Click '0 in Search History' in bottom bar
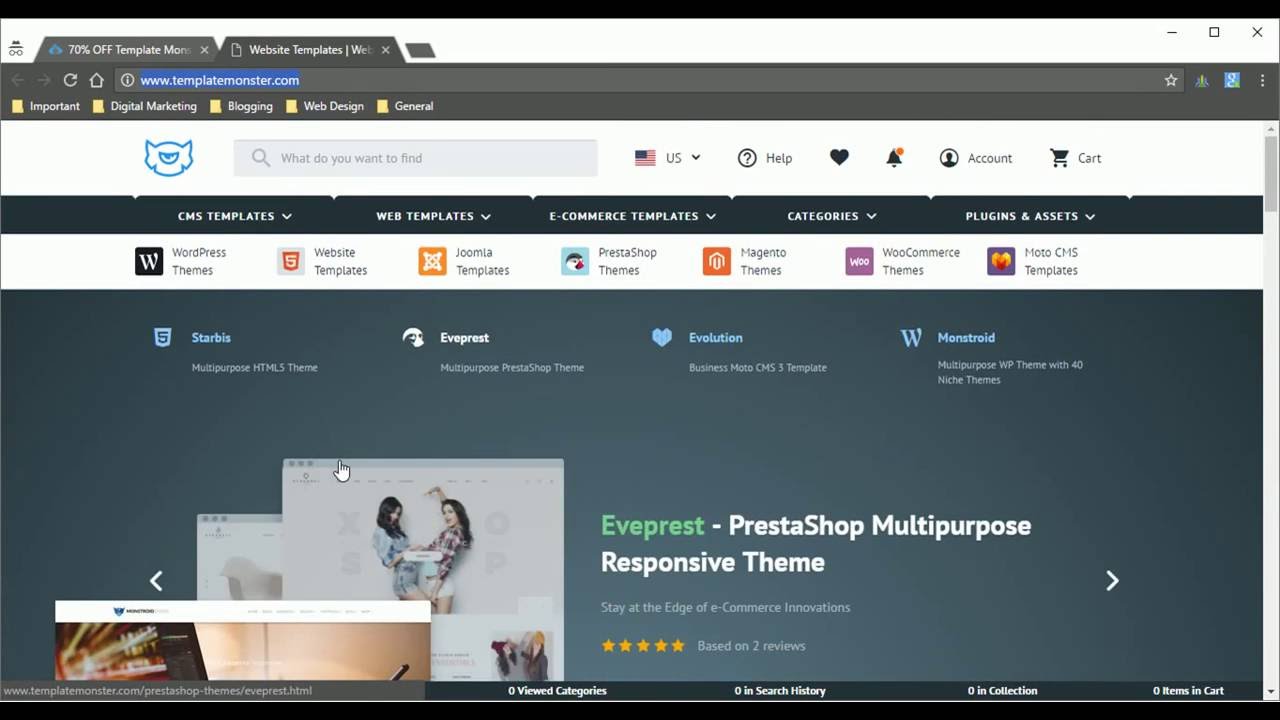This screenshot has height=720, width=1280. point(780,691)
